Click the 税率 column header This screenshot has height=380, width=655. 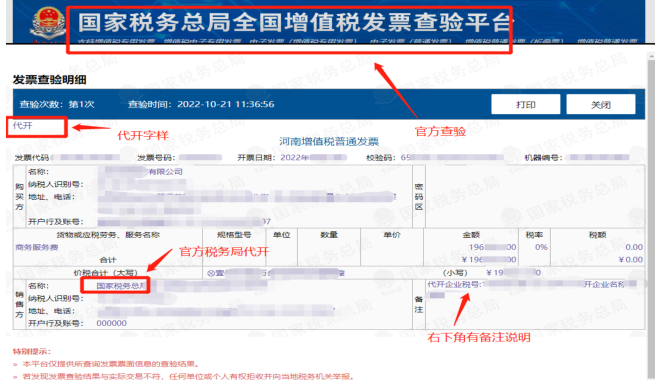click(x=534, y=235)
